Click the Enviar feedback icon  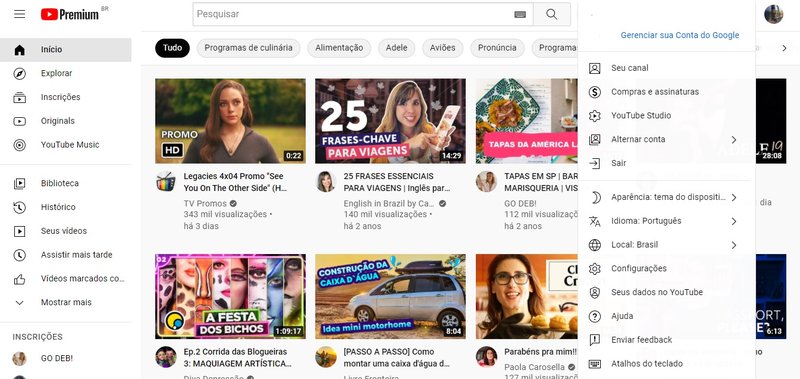click(x=594, y=340)
